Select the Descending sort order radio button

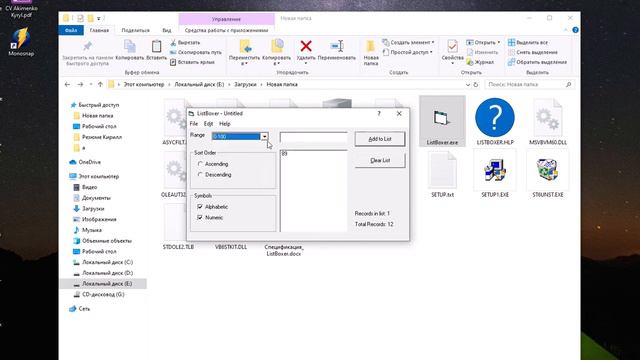[200, 174]
